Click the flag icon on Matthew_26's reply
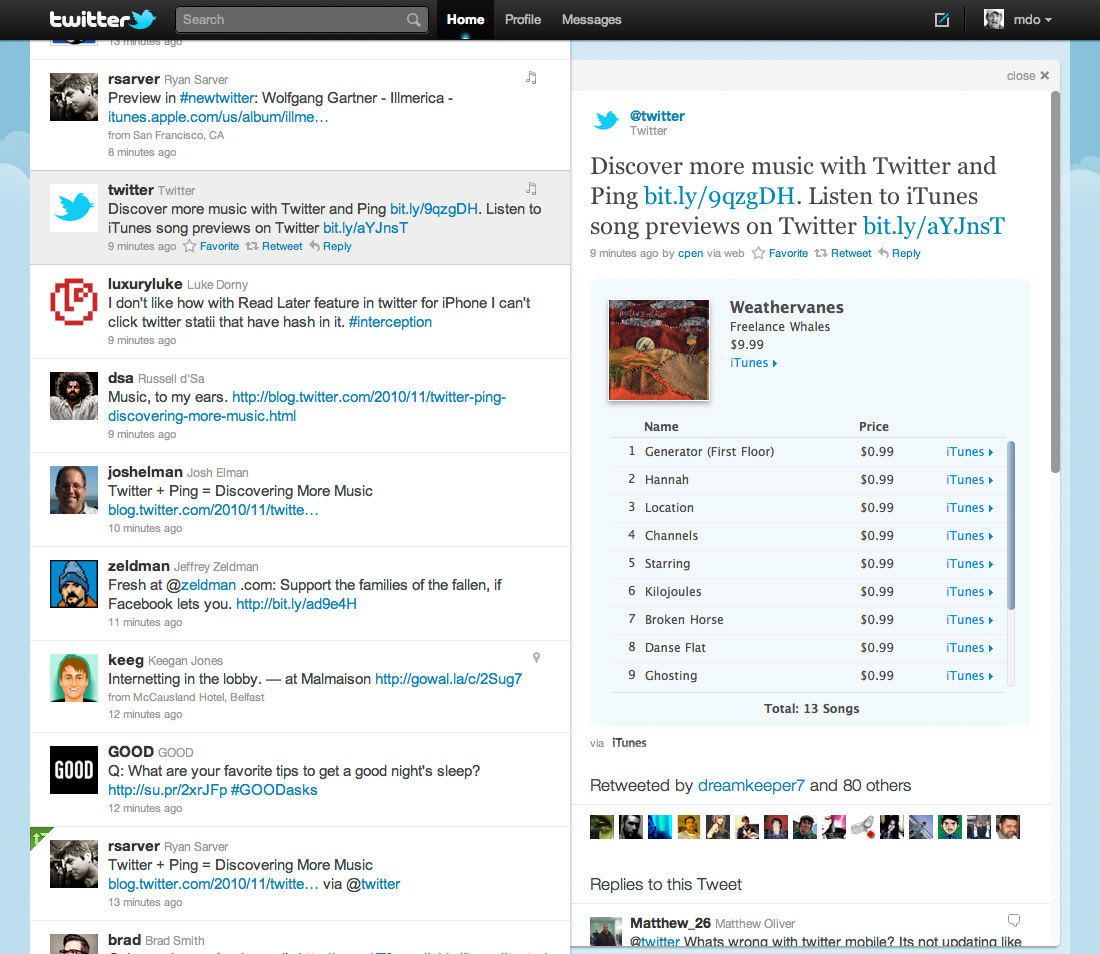 1013,919
